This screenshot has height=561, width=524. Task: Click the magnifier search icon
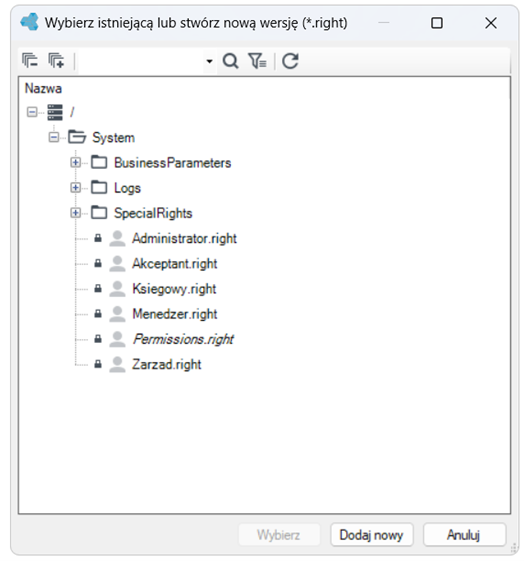point(230,61)
